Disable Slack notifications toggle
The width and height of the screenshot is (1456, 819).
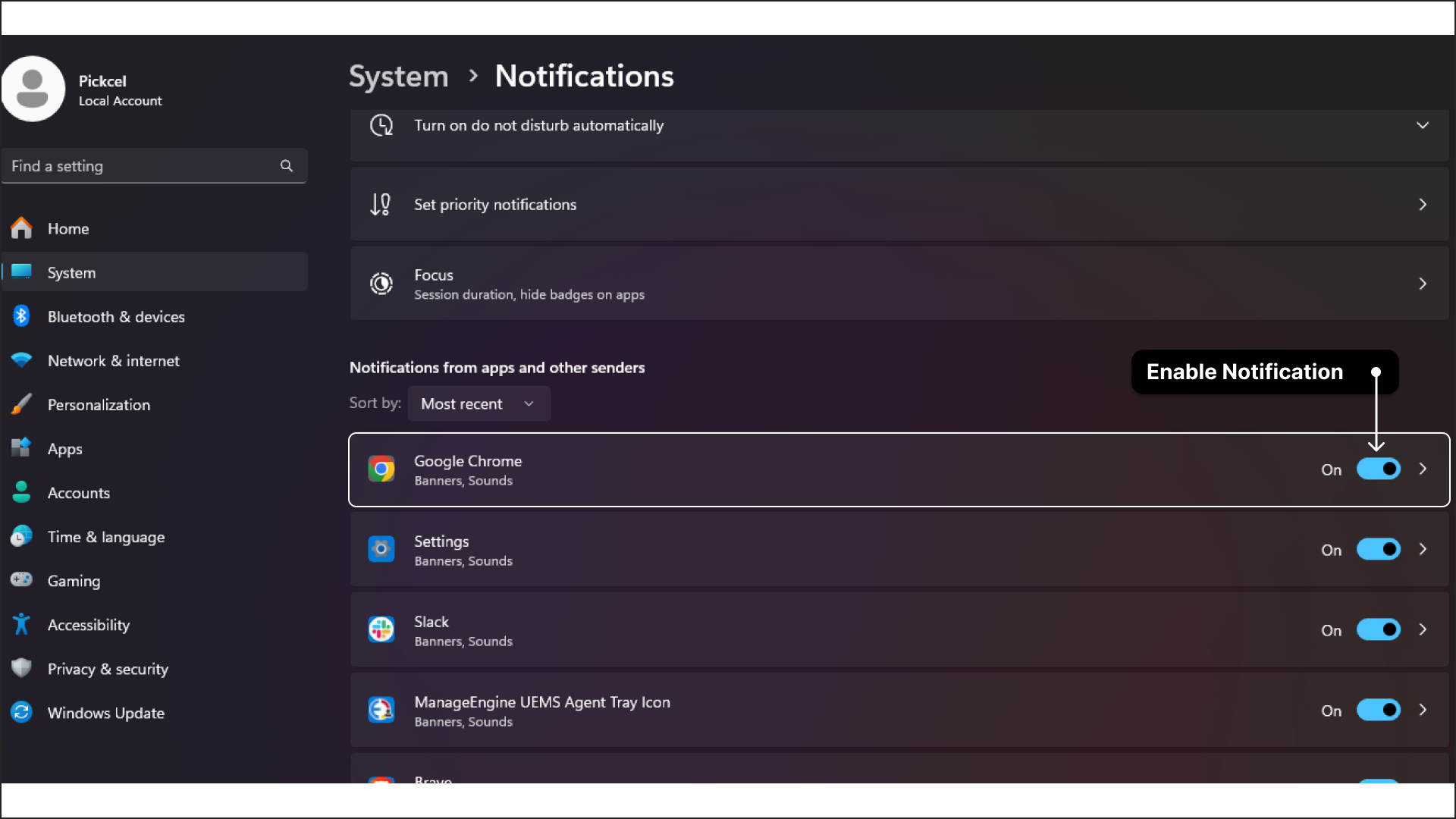[x=1378, y=630]
